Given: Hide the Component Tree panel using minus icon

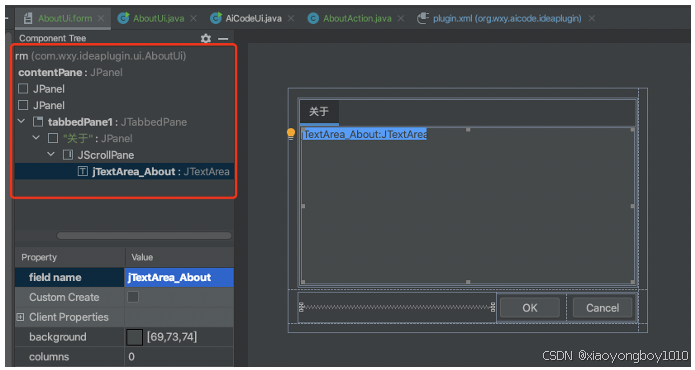Looking at the screenshot, I should pyautogui.click(x=223, y=39).
